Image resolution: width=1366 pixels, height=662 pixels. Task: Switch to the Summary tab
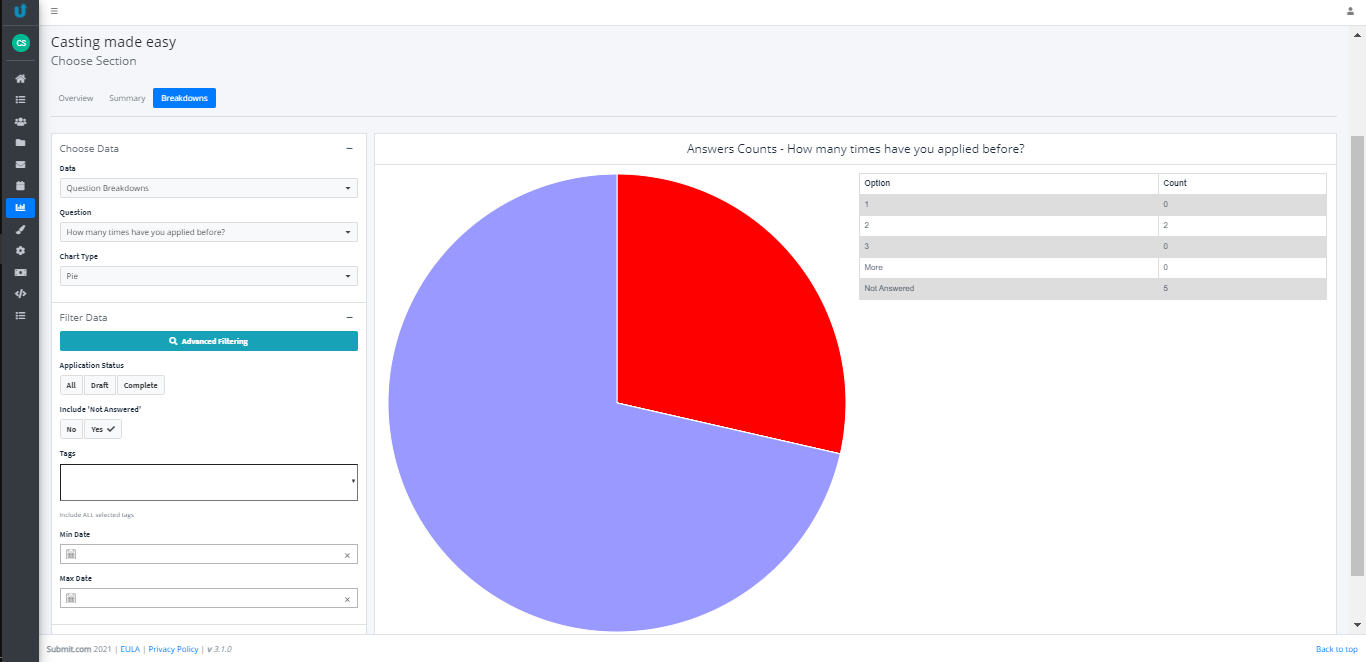(x=127, y=98)
